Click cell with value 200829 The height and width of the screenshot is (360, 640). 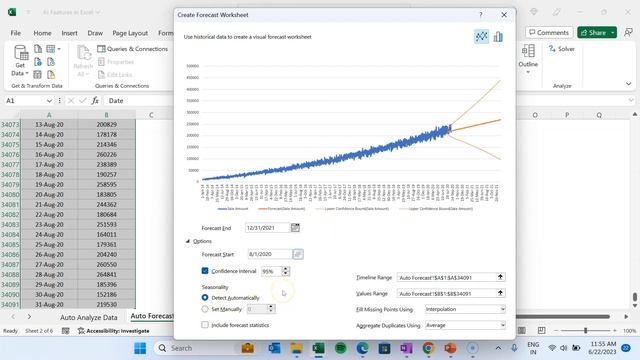[107, 124]
